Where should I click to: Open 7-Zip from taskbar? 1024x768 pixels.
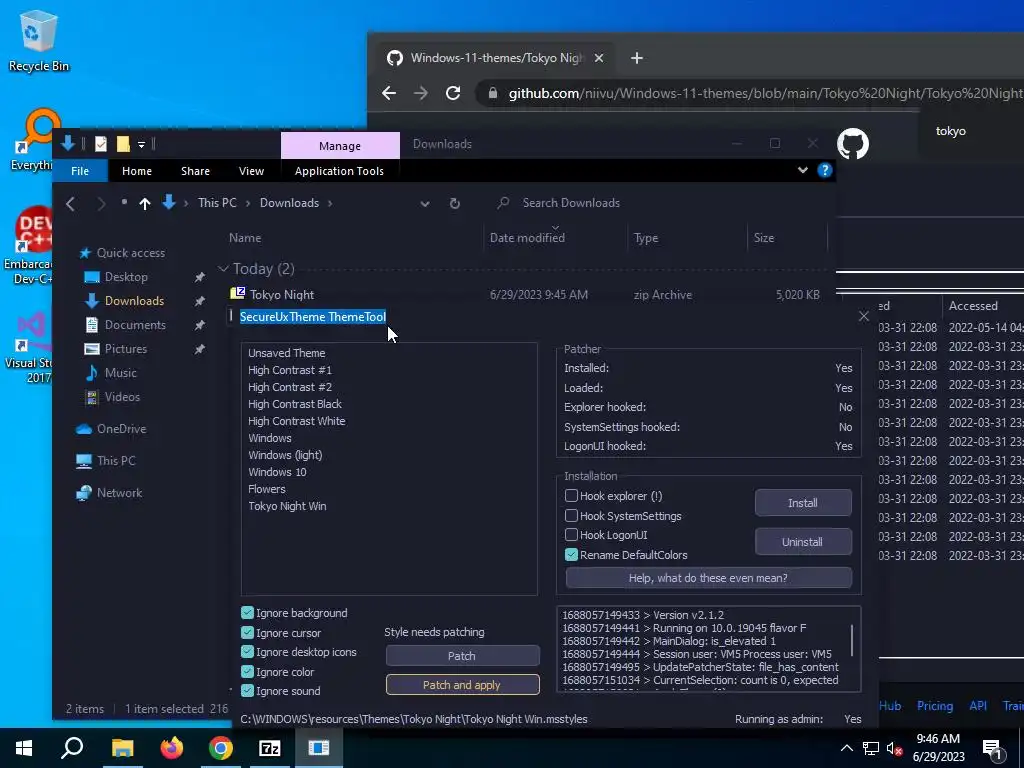click(270, 748)
